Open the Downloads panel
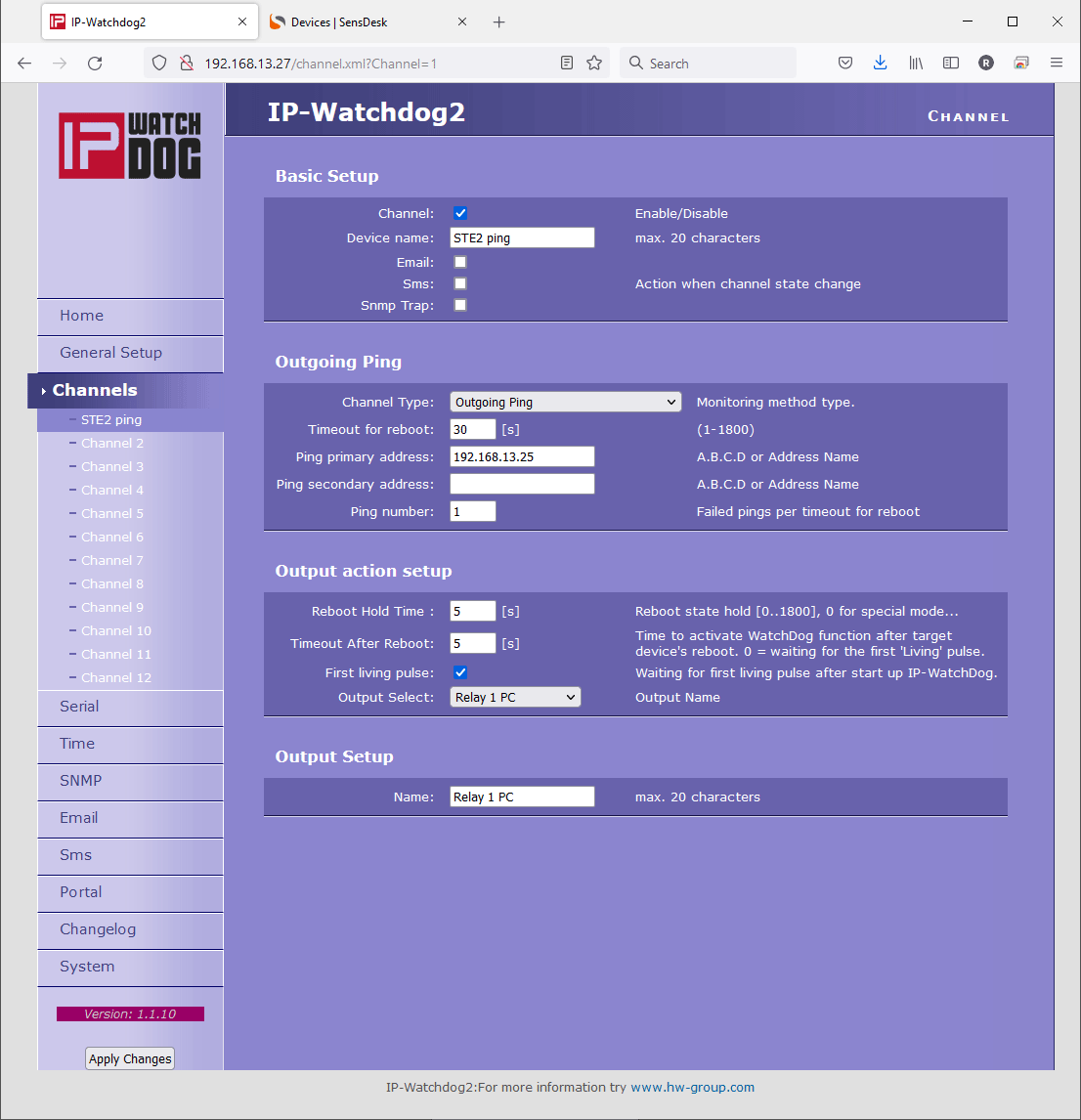 click(881, 63)
